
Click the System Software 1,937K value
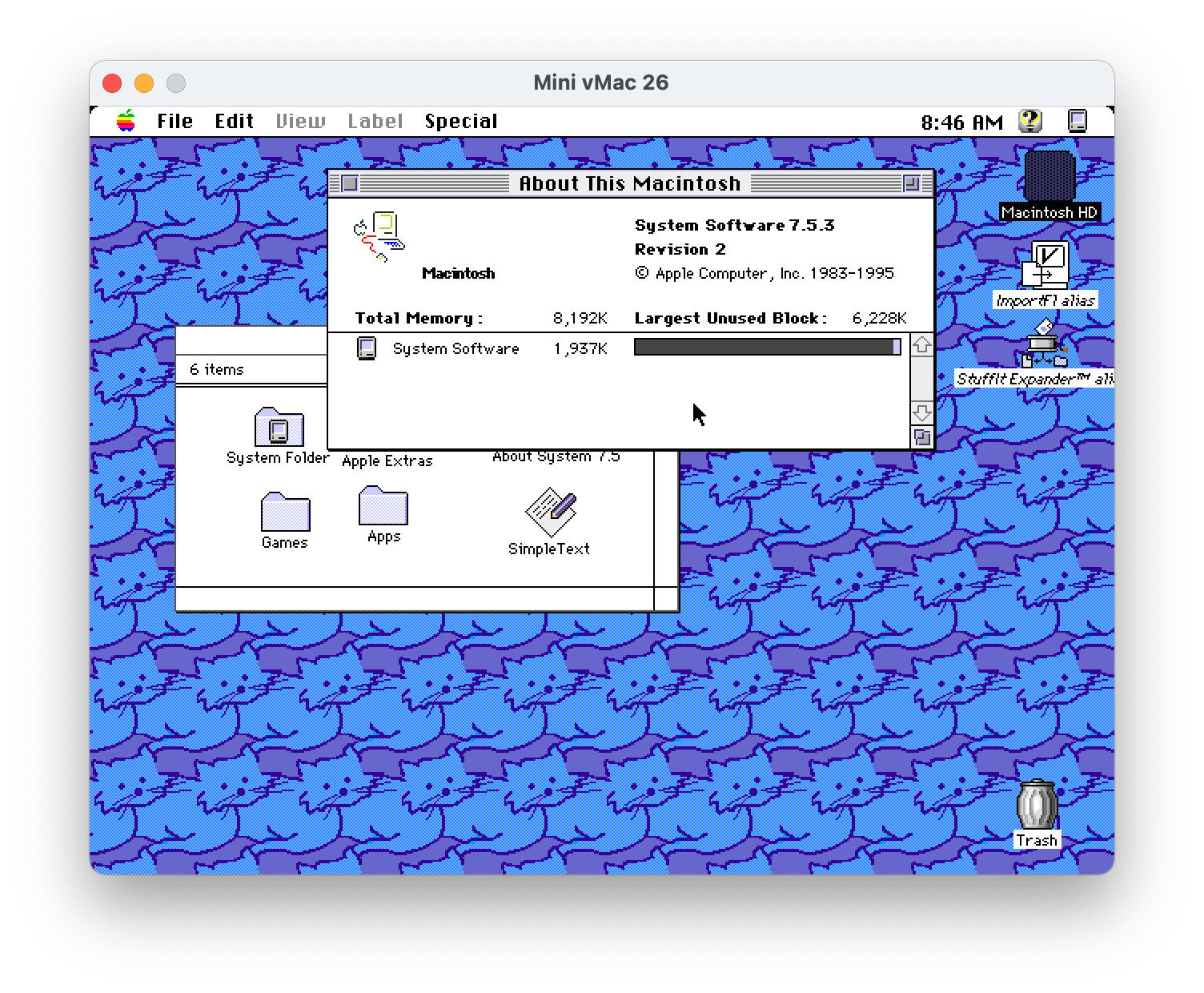(x=580, y=349)
